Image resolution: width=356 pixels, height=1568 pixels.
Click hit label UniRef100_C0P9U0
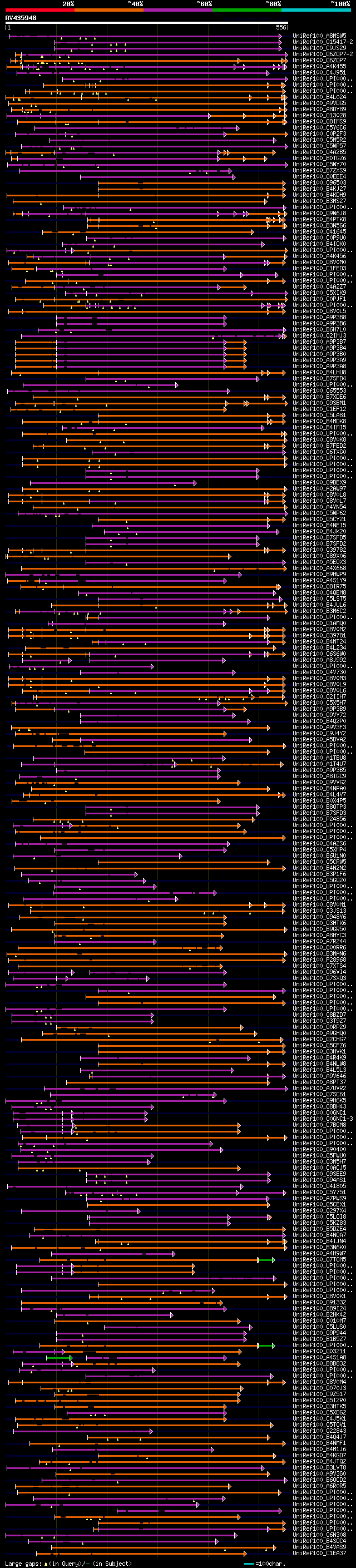319,238
